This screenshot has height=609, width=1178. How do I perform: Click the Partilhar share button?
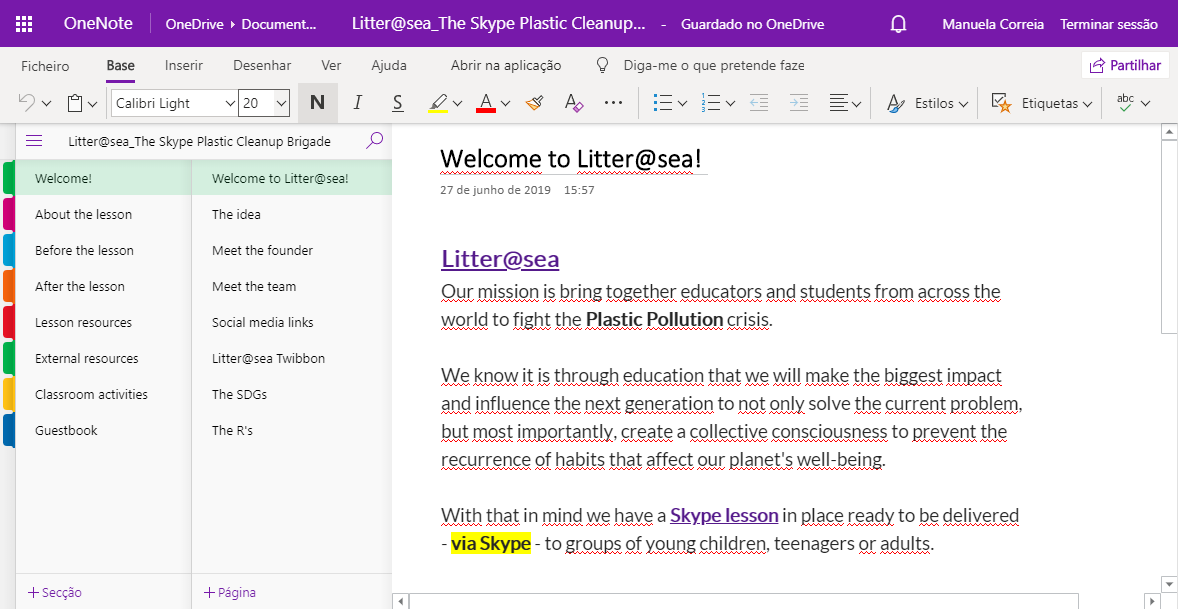pyautogui.click(x=1125, y=65)
